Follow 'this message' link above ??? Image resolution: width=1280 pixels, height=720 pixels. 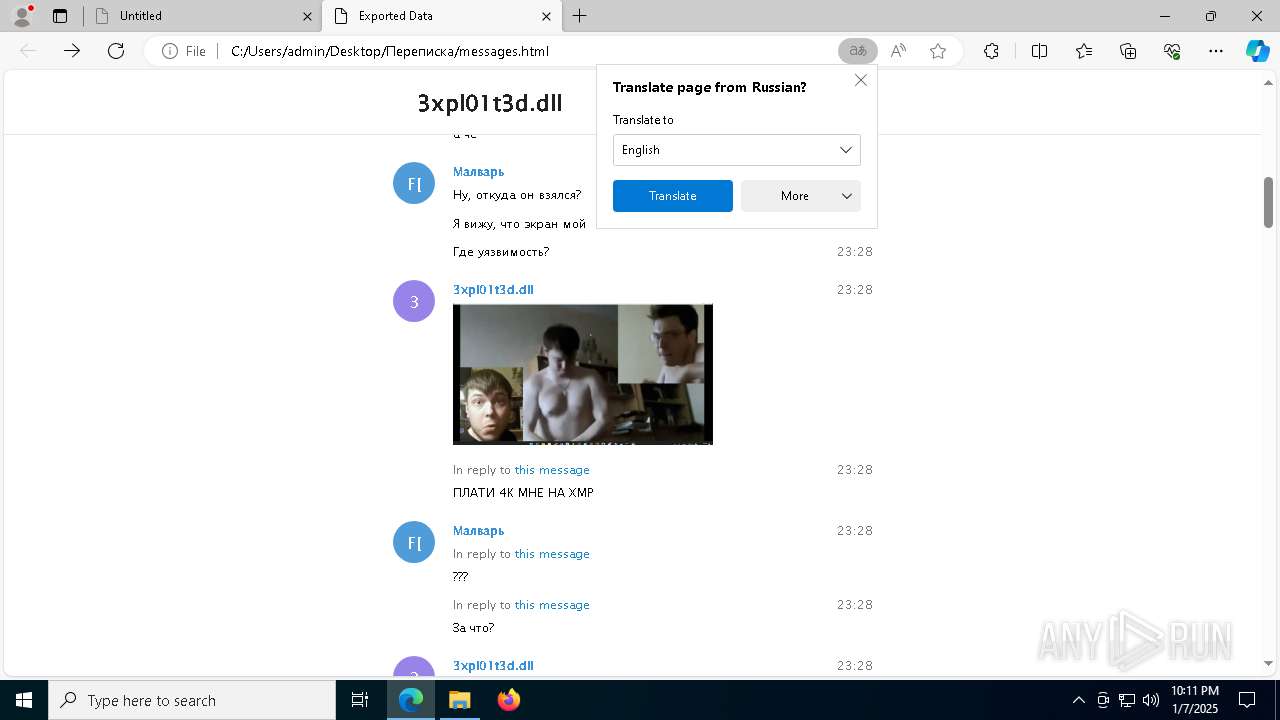click(x=552, y=554)
